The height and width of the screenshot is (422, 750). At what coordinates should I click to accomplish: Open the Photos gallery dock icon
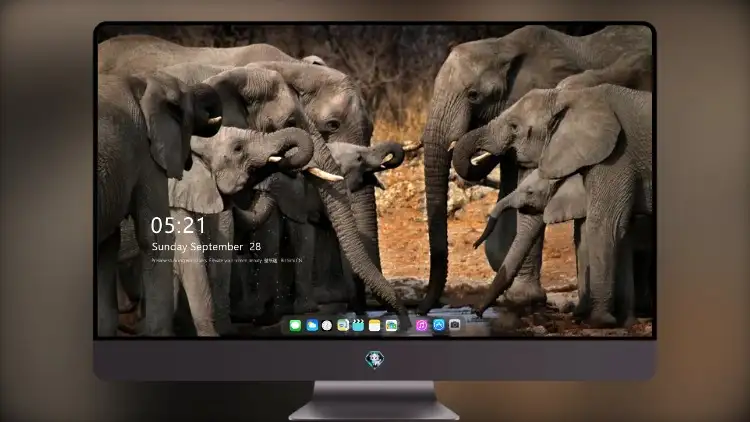coord(391,326)
